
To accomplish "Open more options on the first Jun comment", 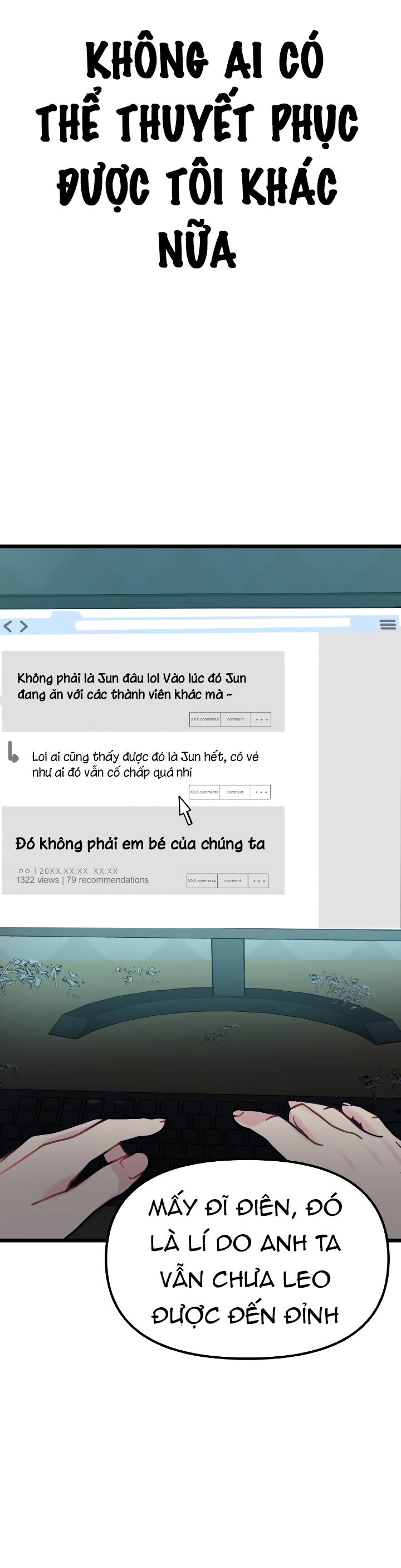I will [x=261, y=719].
